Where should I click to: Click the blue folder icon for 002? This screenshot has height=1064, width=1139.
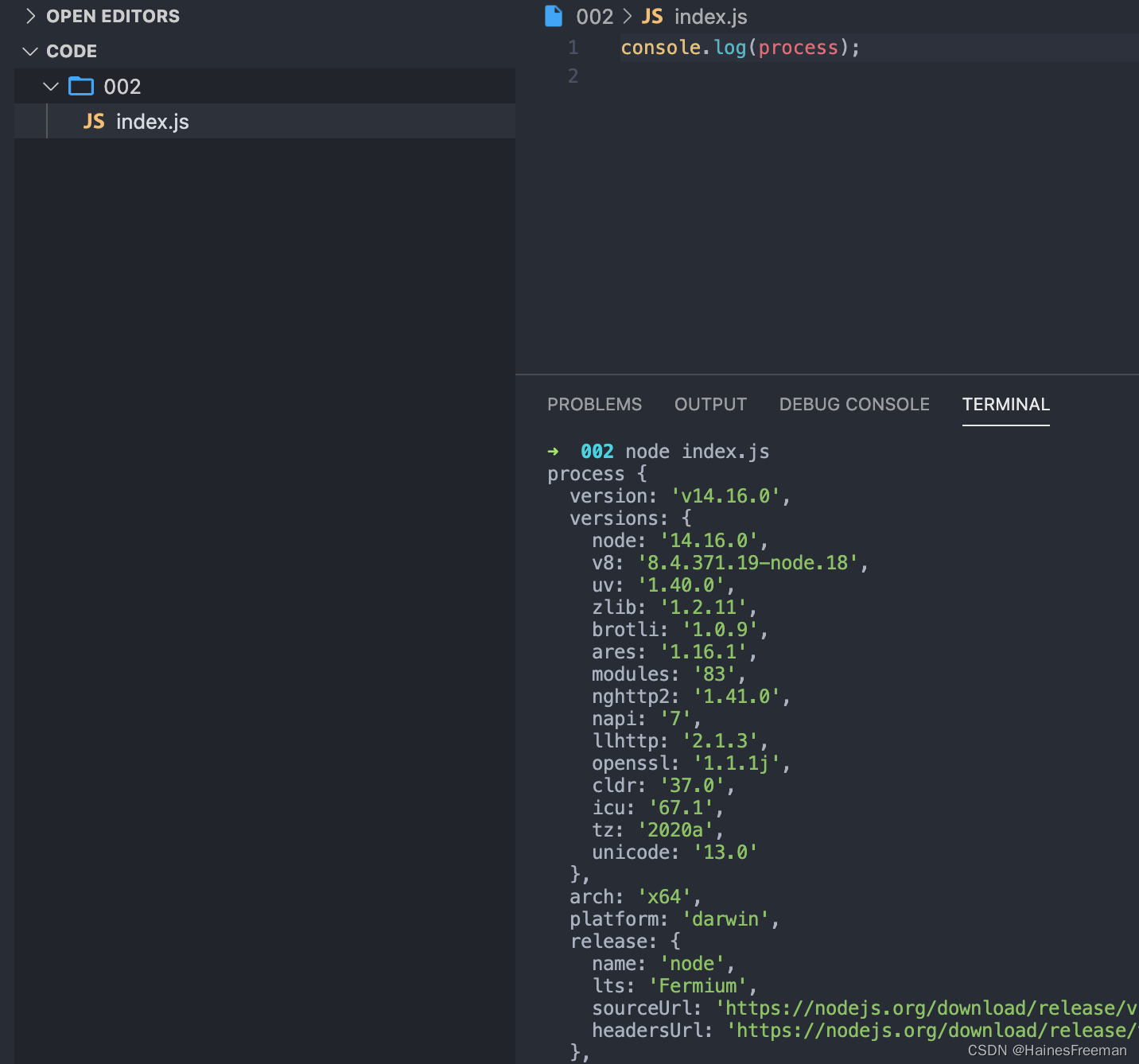[x=80, y=86]
